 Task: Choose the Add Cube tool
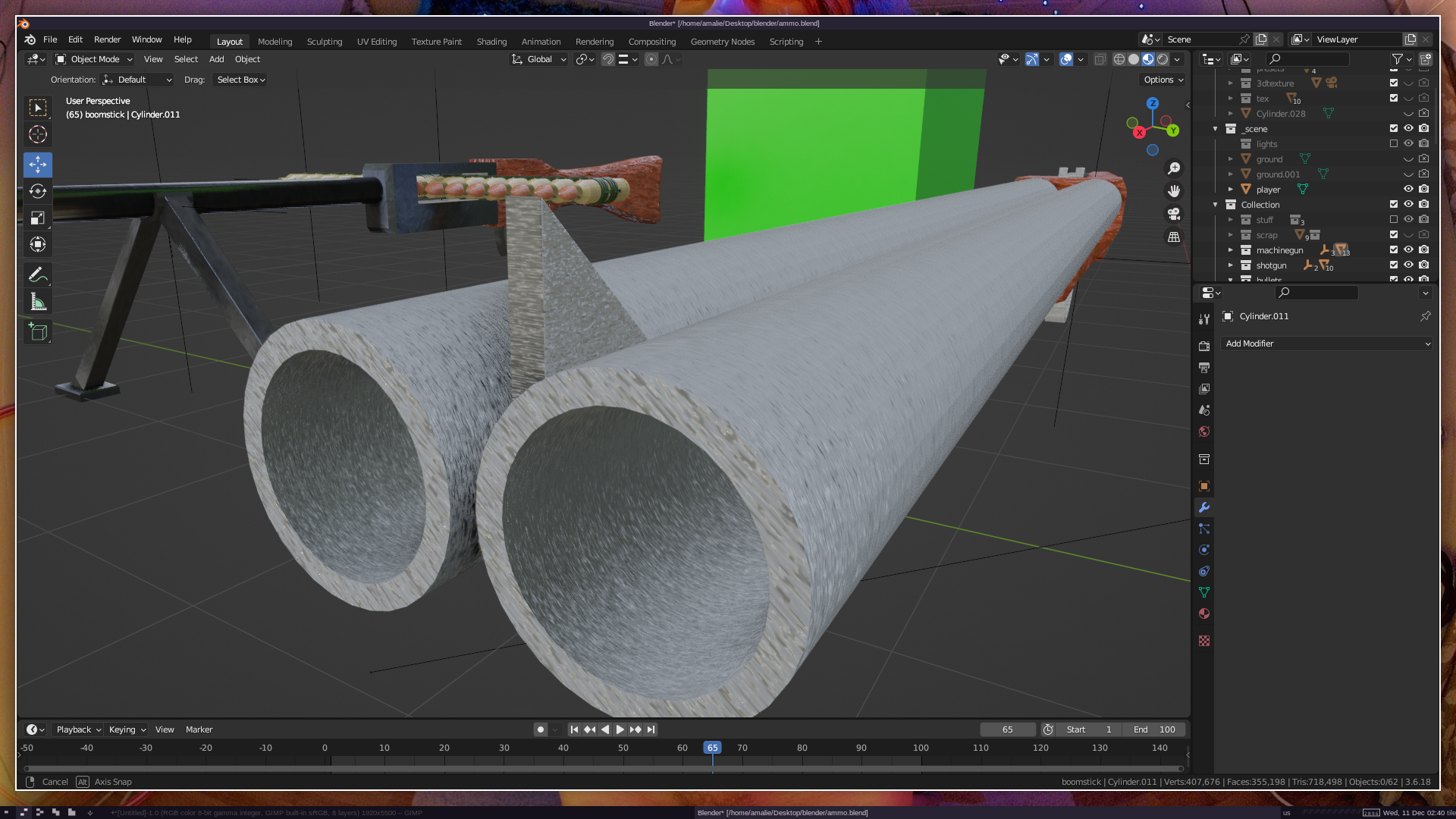tap(38, 332)
